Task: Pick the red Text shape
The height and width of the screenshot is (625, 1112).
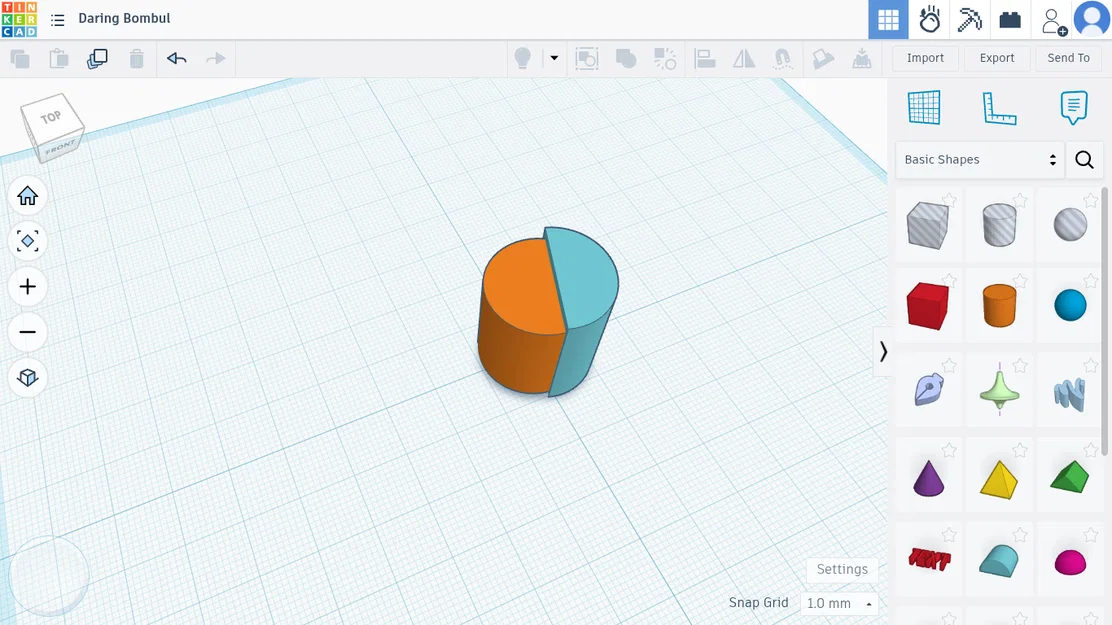Action: coord(929,560)
